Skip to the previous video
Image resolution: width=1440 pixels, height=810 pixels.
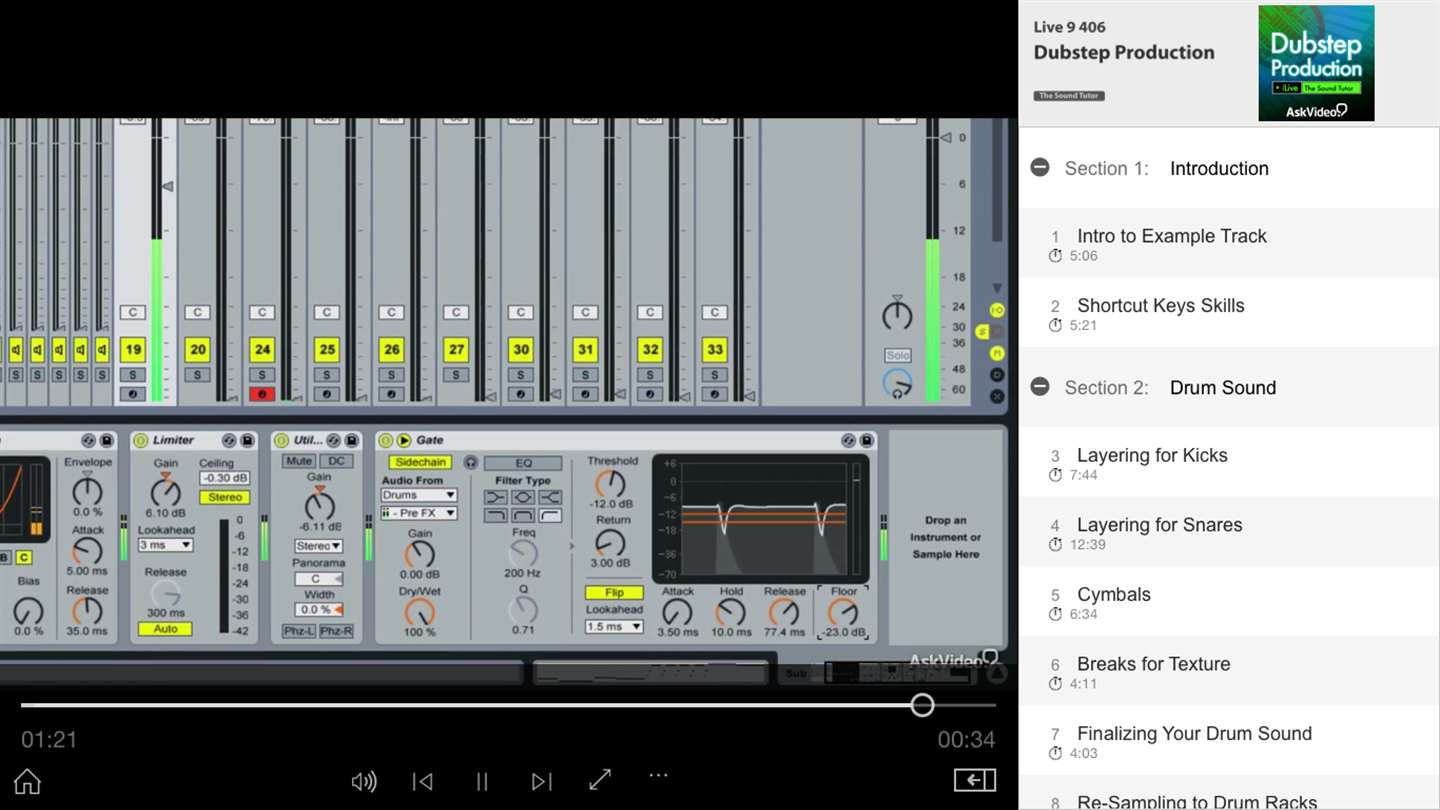423,781
